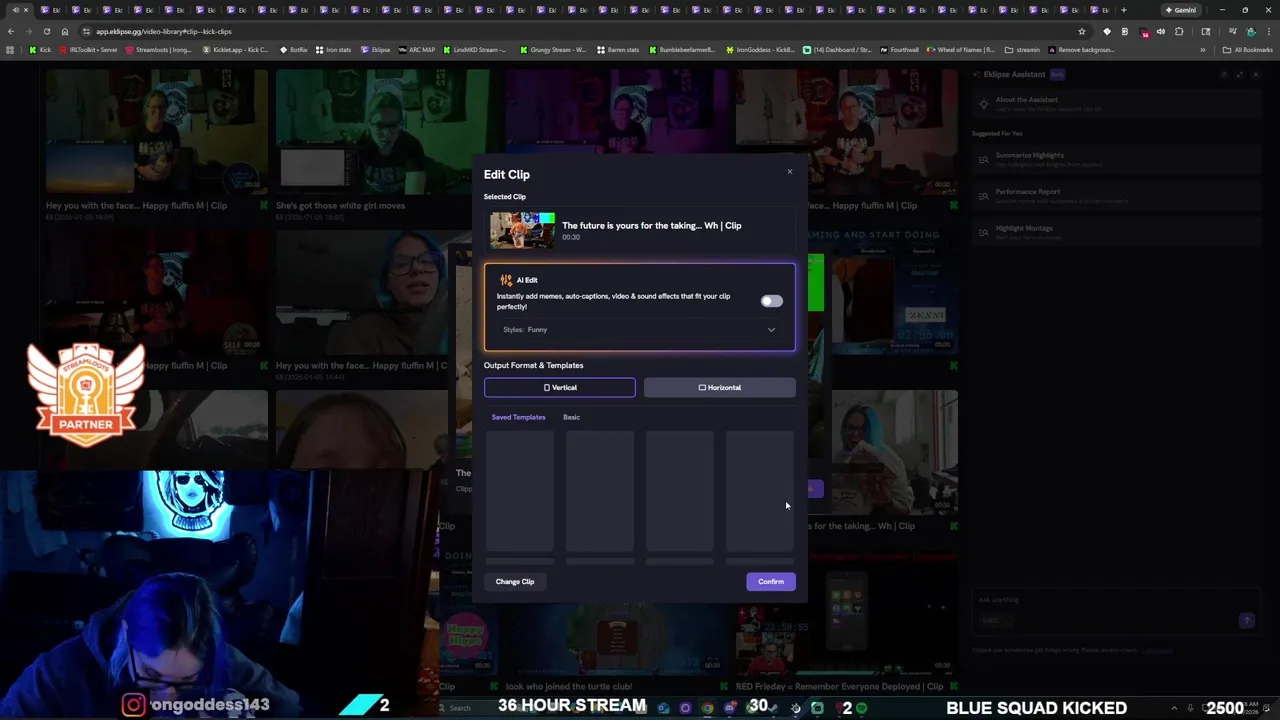This screenshot has height=720, width=1280.
Task: Close the Eklipse Assistant panel
Action: point(1255,74)
